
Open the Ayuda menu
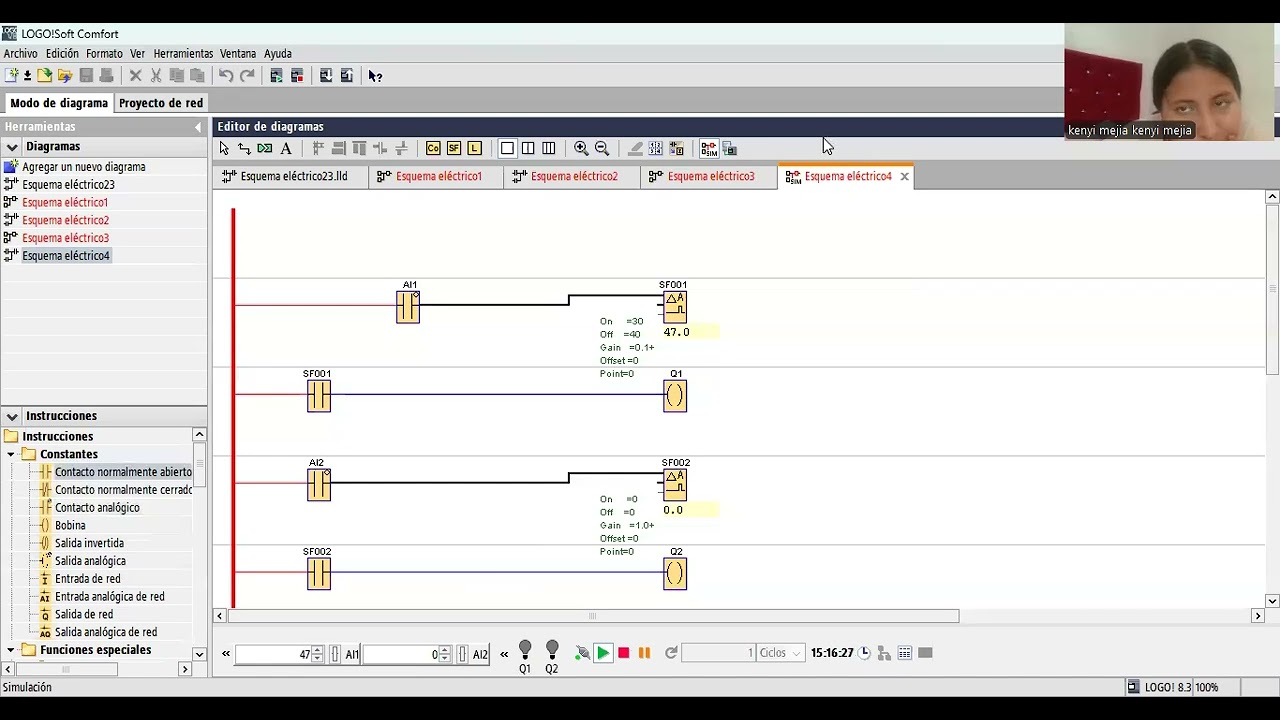[x=278, y=54]
